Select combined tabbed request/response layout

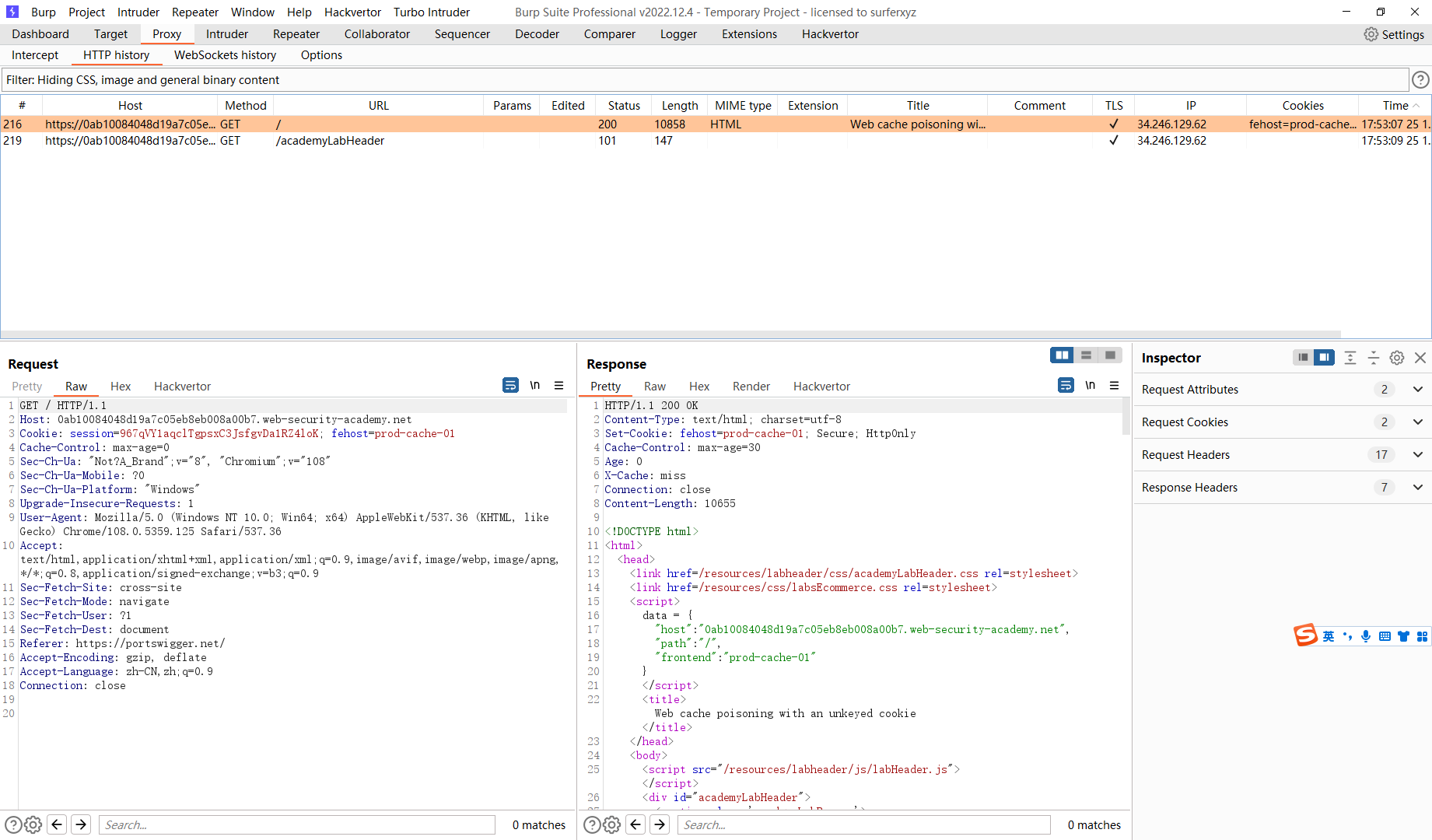[x=1110, y=355]
